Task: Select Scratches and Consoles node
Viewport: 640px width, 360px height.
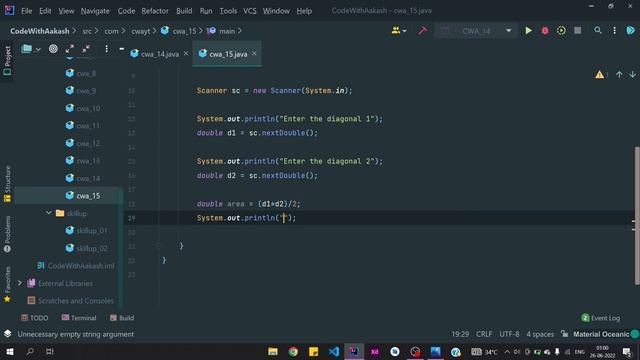Action: (x=71, y=300)
